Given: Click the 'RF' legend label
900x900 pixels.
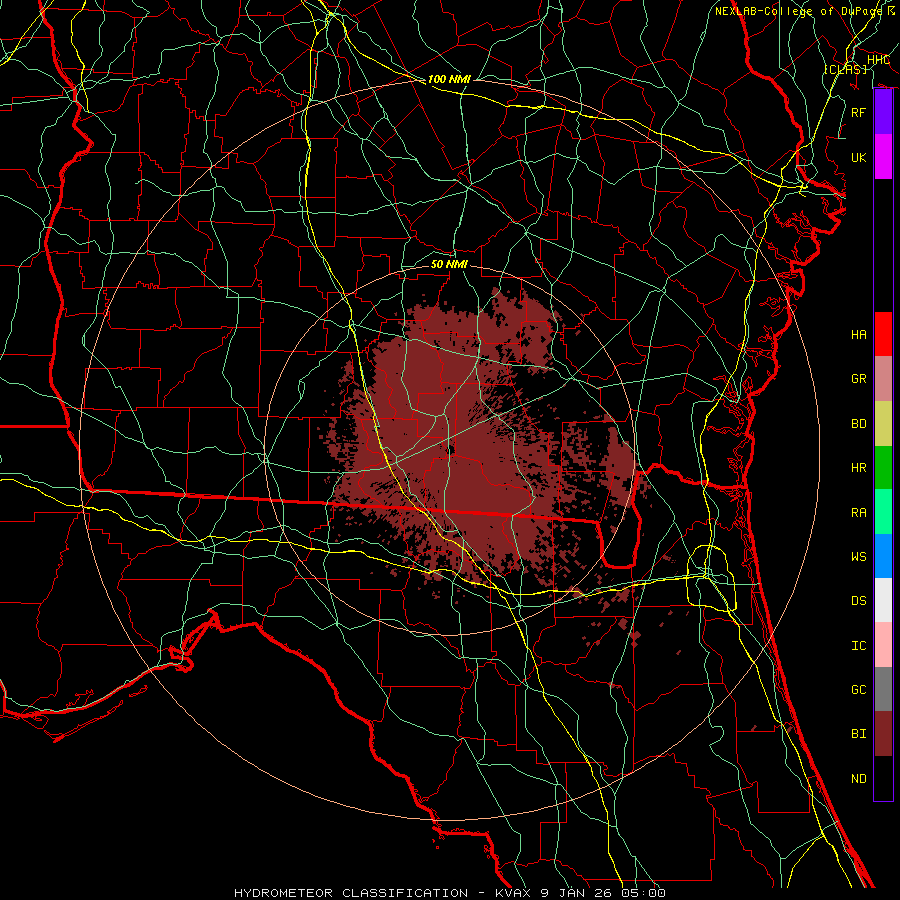Looking at the screenshot, I should (x=859, y=112).
